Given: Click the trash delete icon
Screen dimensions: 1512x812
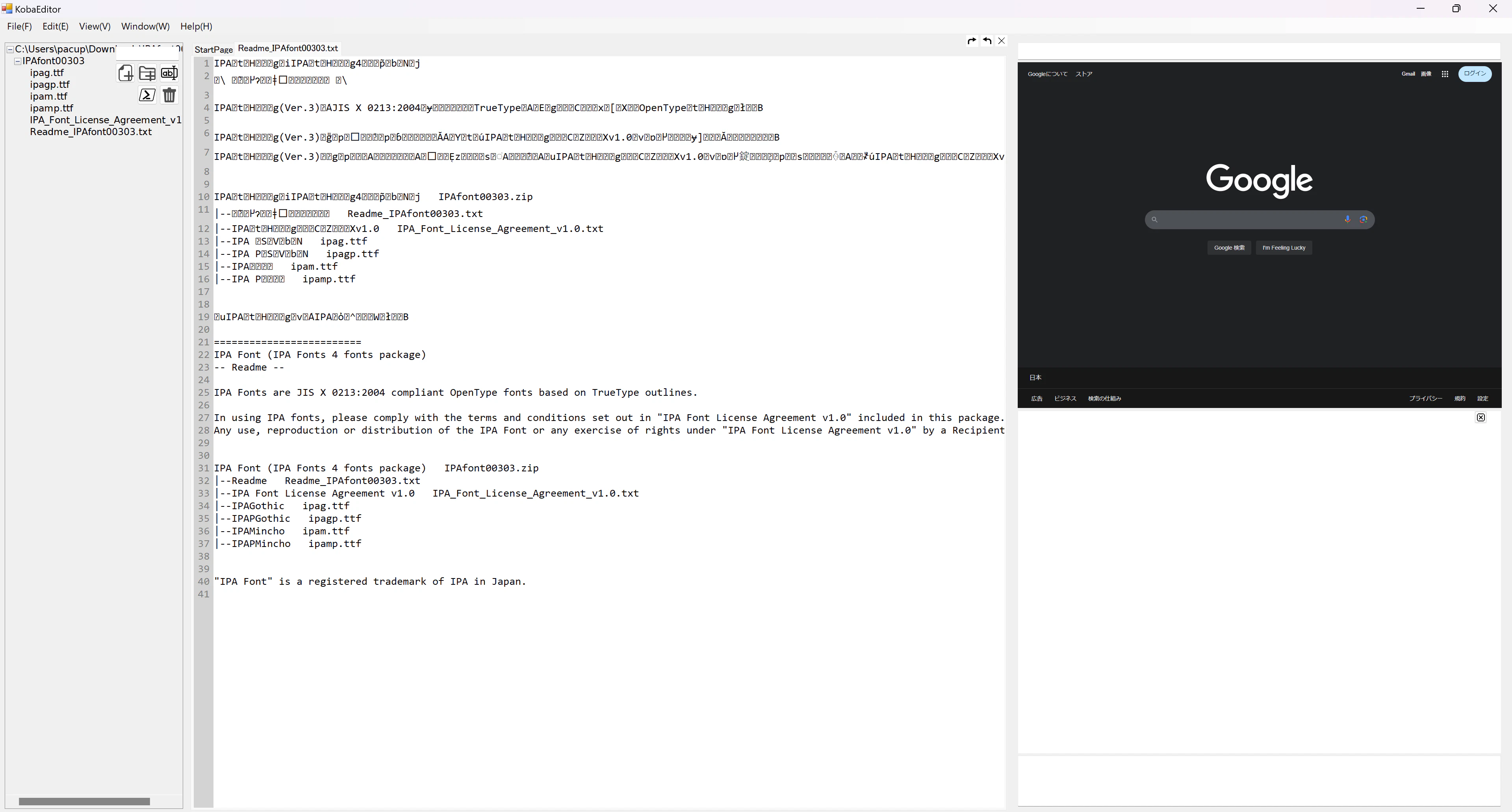Looking at the screenshot, I should pos(169,95).
